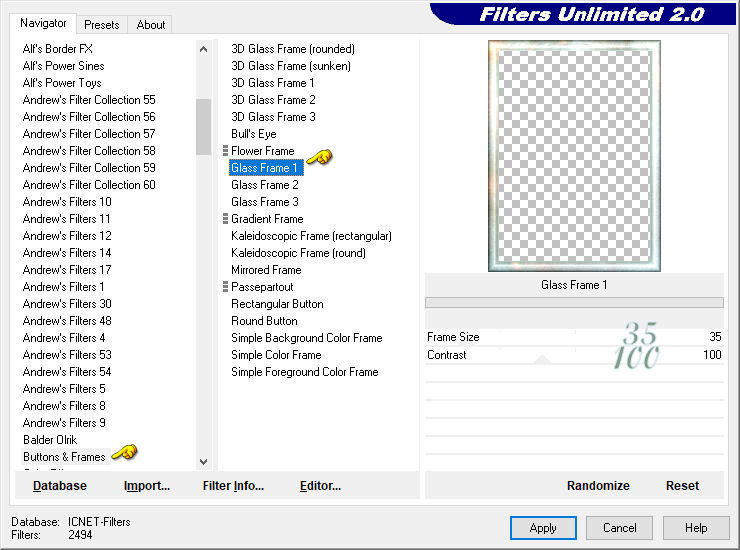The height and width of the screenshot is (550, 740).
Task: Select Rectangular Button filter
Action: click(x=277, y=304)
